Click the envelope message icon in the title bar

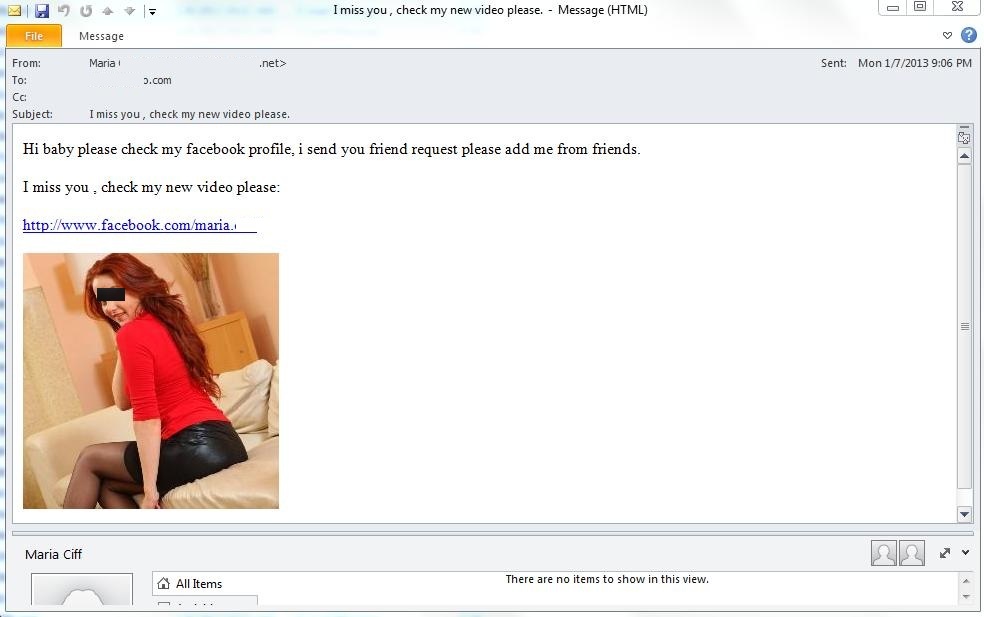pos(14,11)
